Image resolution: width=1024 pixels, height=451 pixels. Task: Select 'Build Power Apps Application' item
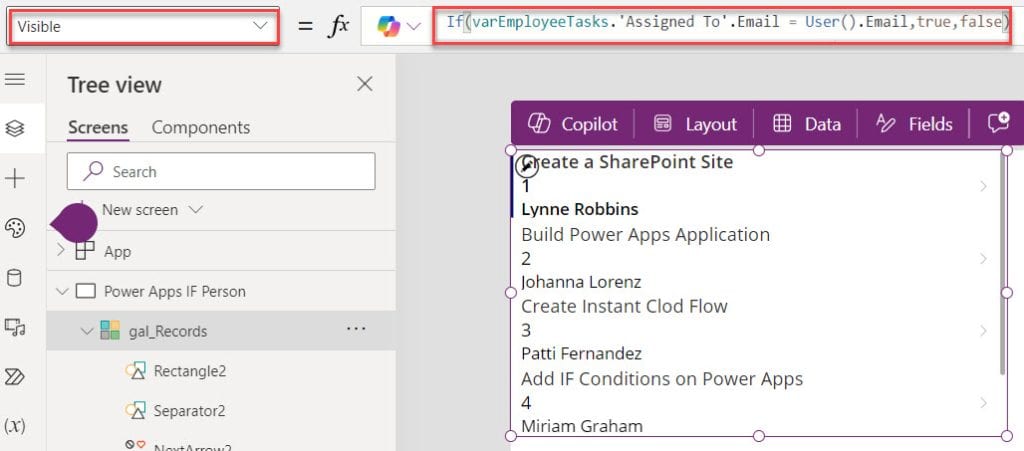pyautogui.click(x=645, y=234)
